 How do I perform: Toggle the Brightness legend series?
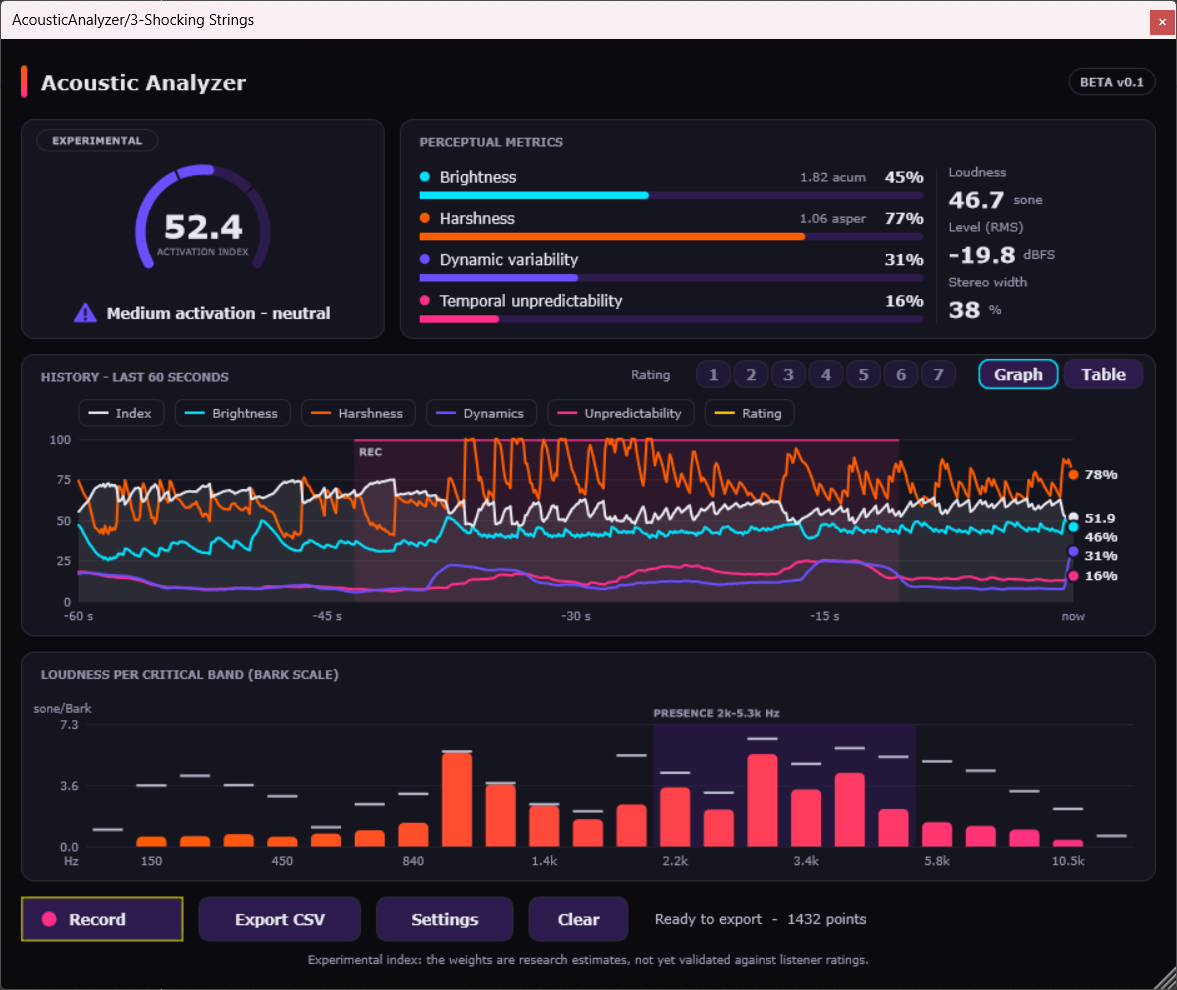[233, 413]
